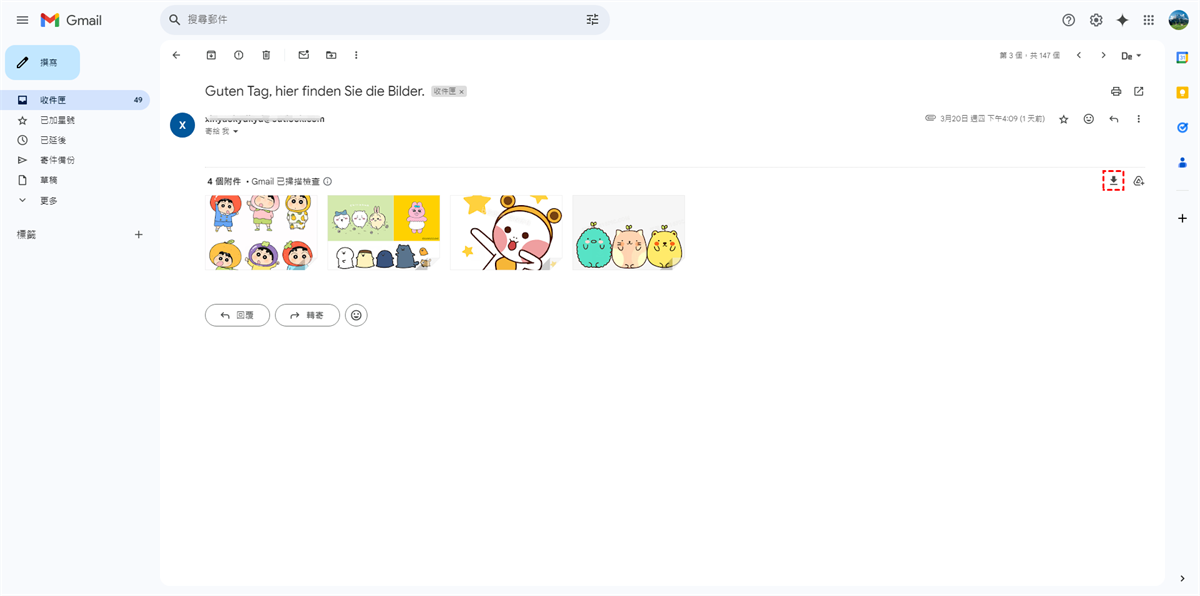This screenshot has height=596, width=1200.
Task: Delete this email with the trash icon
Action: [x=266, y=55]
